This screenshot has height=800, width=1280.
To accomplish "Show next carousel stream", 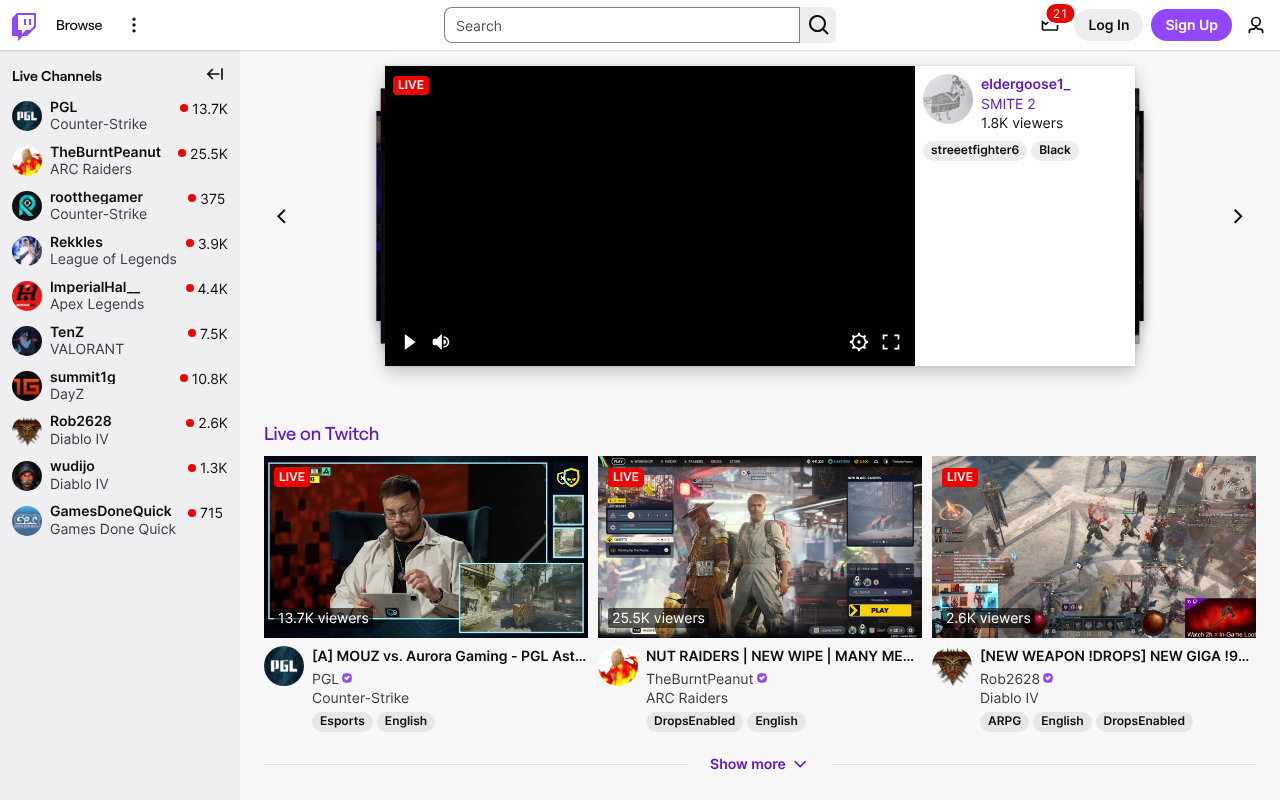I will (1238, 216).
